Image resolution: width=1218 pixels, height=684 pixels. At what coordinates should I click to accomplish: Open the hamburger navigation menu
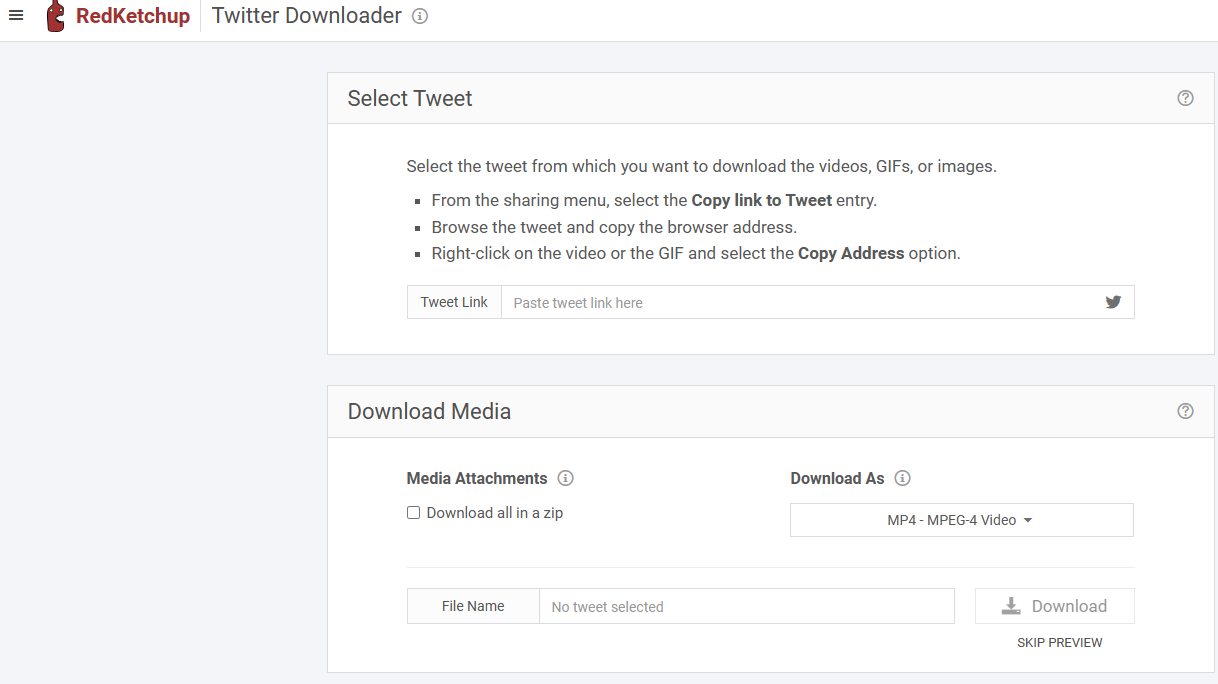[x=16, y=16]
